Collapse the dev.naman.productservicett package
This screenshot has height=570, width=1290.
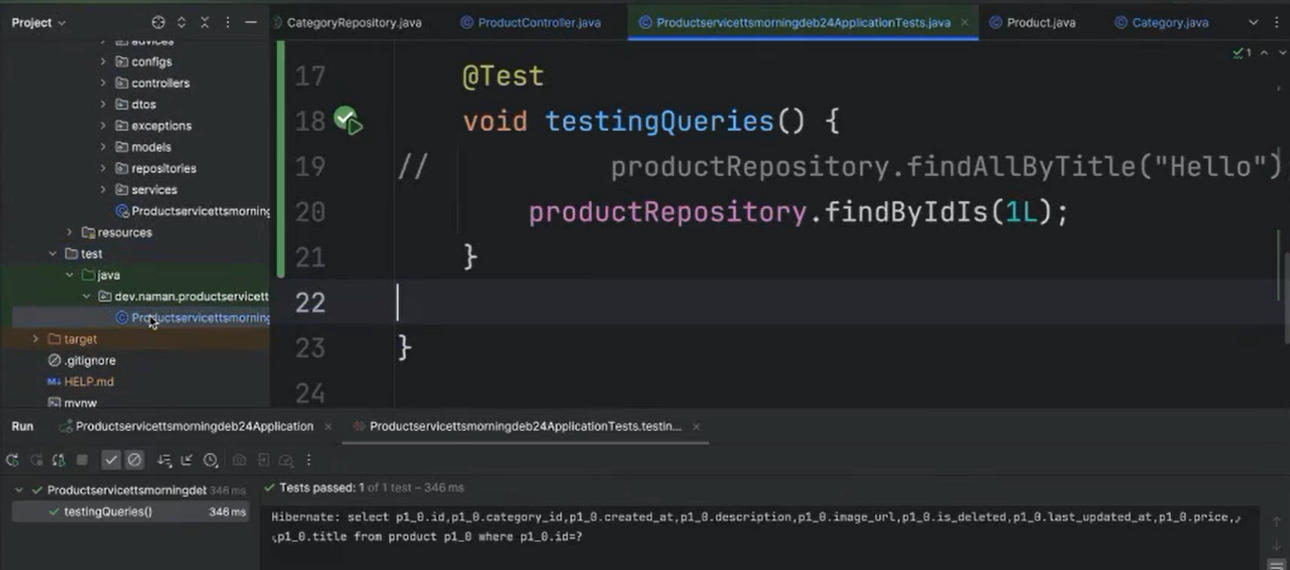(x=87, y=296)
